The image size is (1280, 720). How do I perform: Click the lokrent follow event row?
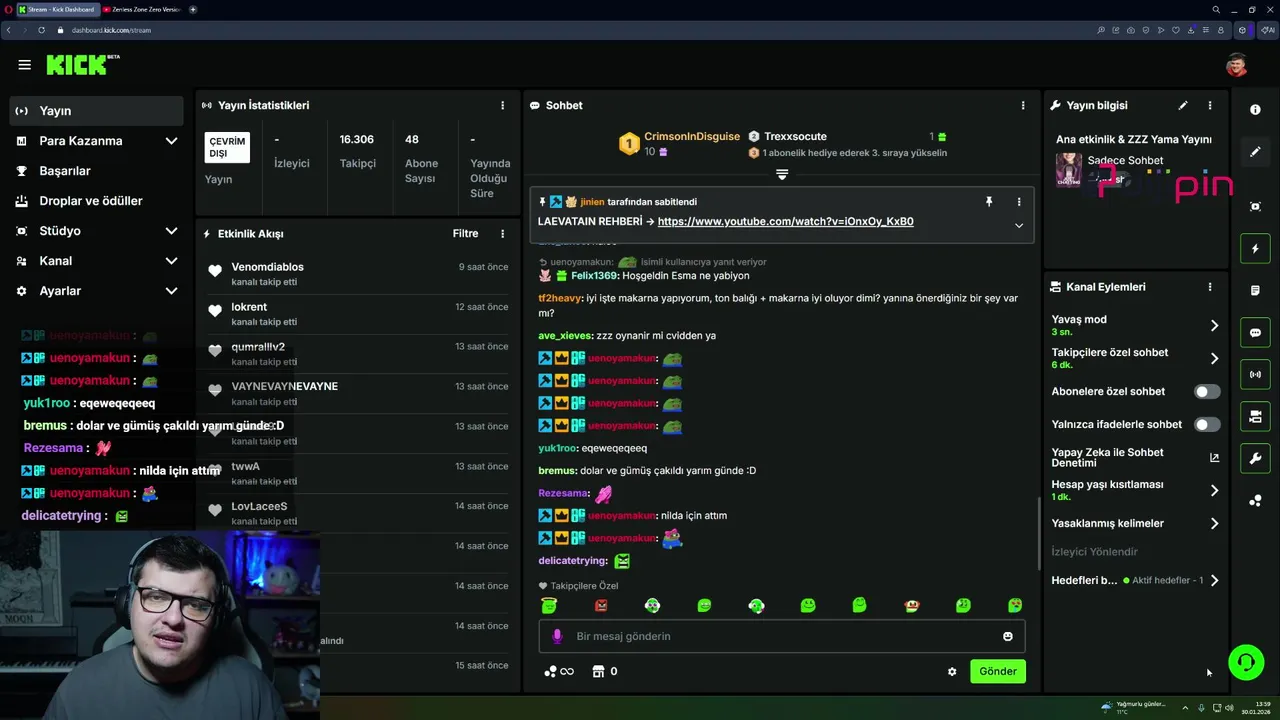tap(358, 314)
